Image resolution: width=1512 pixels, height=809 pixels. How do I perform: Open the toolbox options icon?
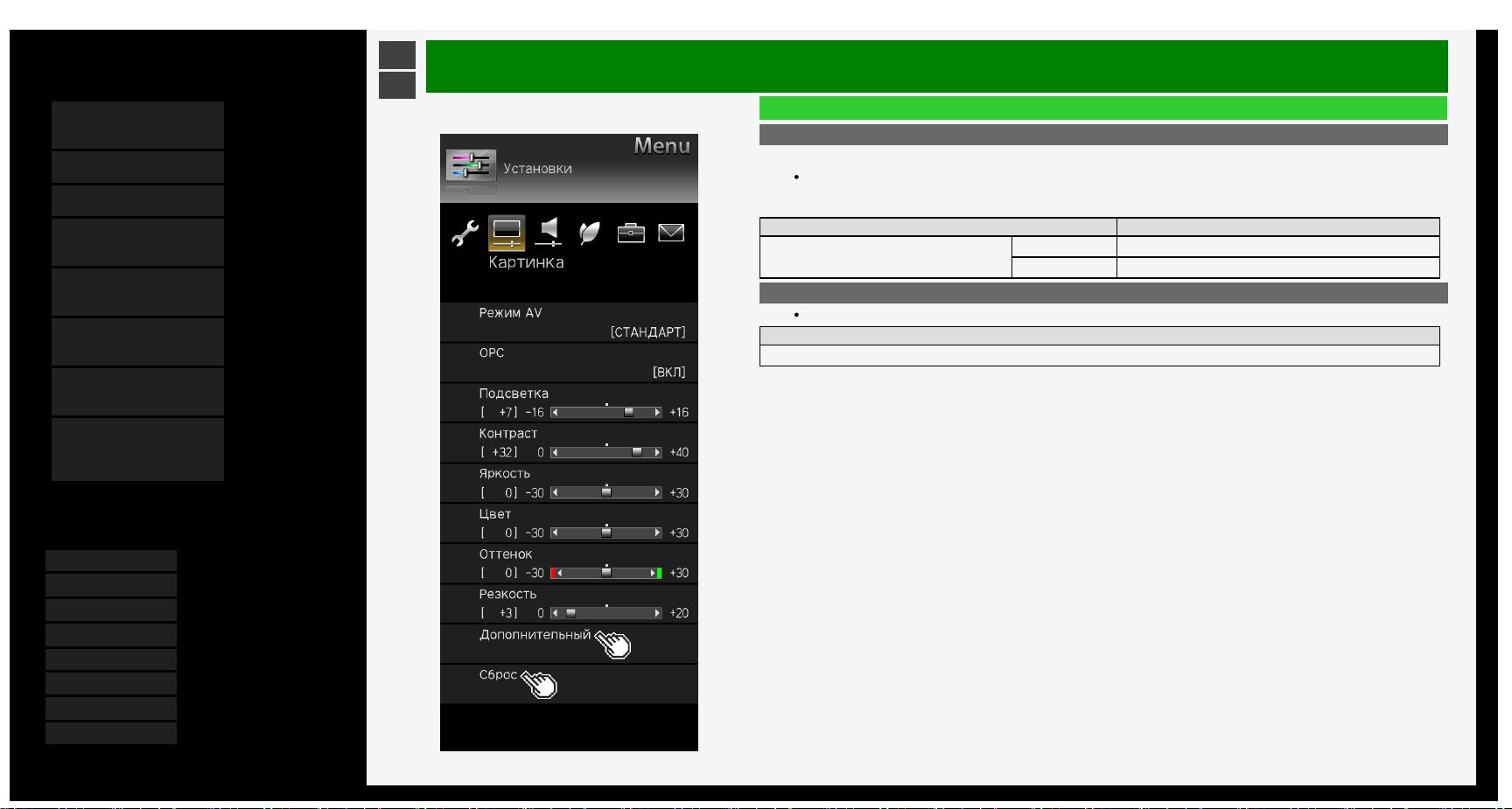pos(631,233)
